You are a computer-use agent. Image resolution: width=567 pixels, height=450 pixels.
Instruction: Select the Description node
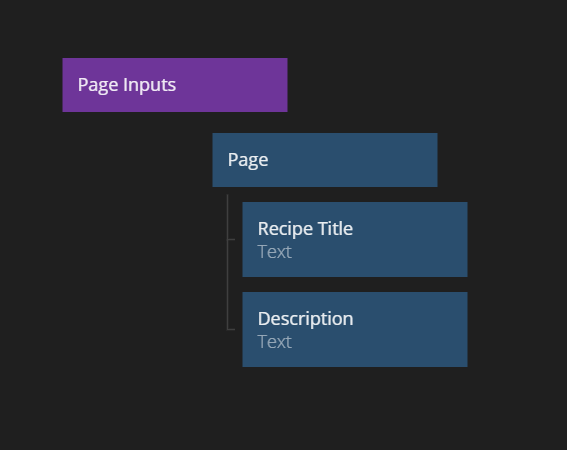355,330
